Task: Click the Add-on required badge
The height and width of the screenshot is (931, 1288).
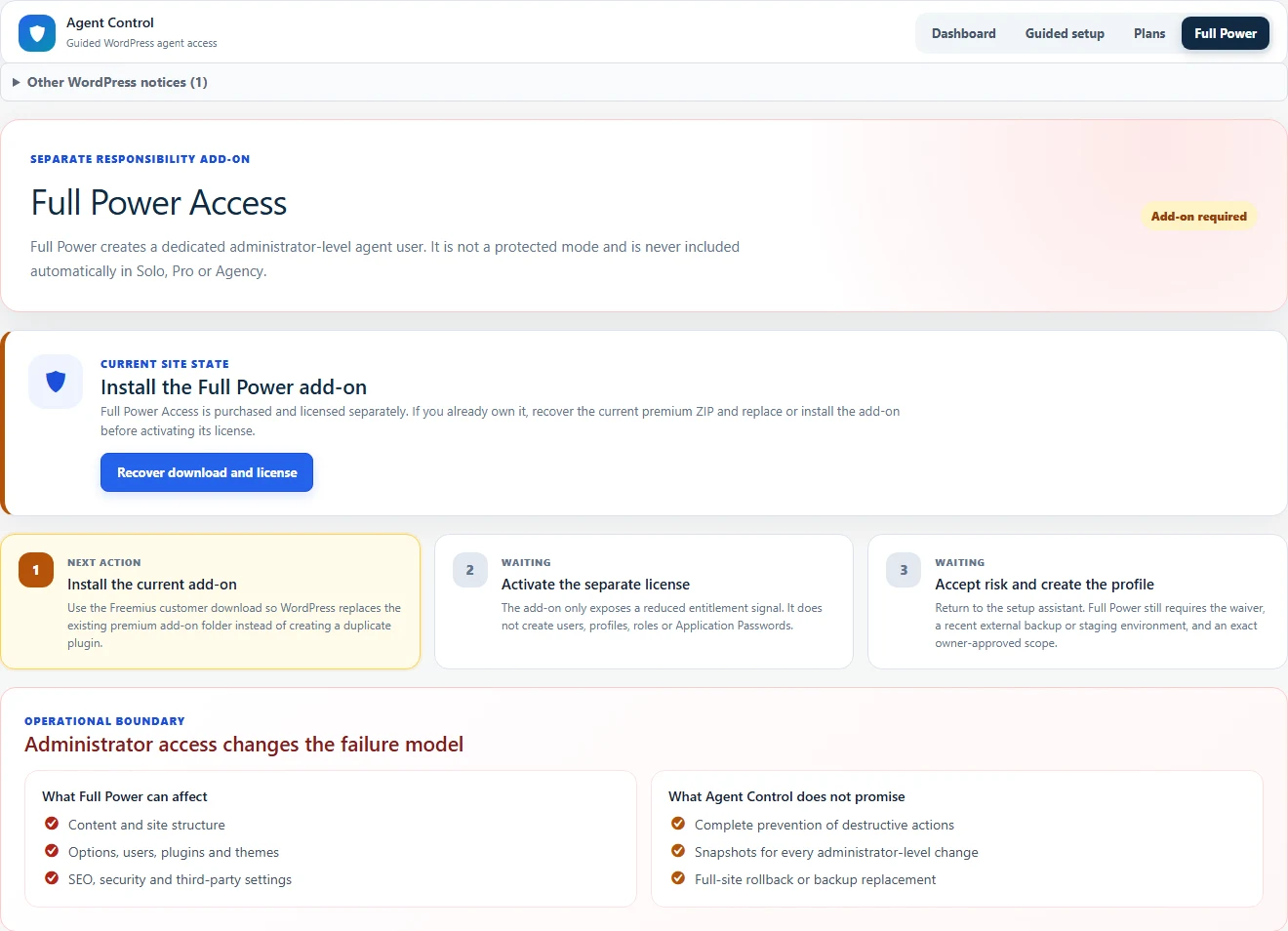Action: coord(1199,216)
